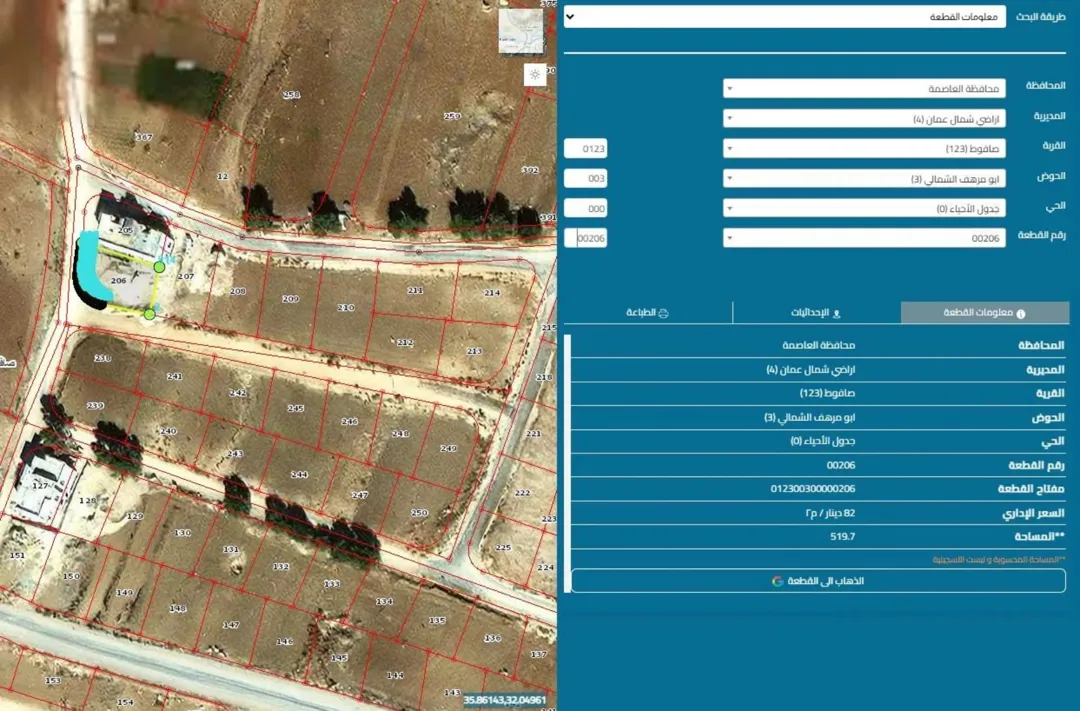Toggle the map brightness sun icon
This screenshot has width=1080, height=711.
[x=534, y=74]
